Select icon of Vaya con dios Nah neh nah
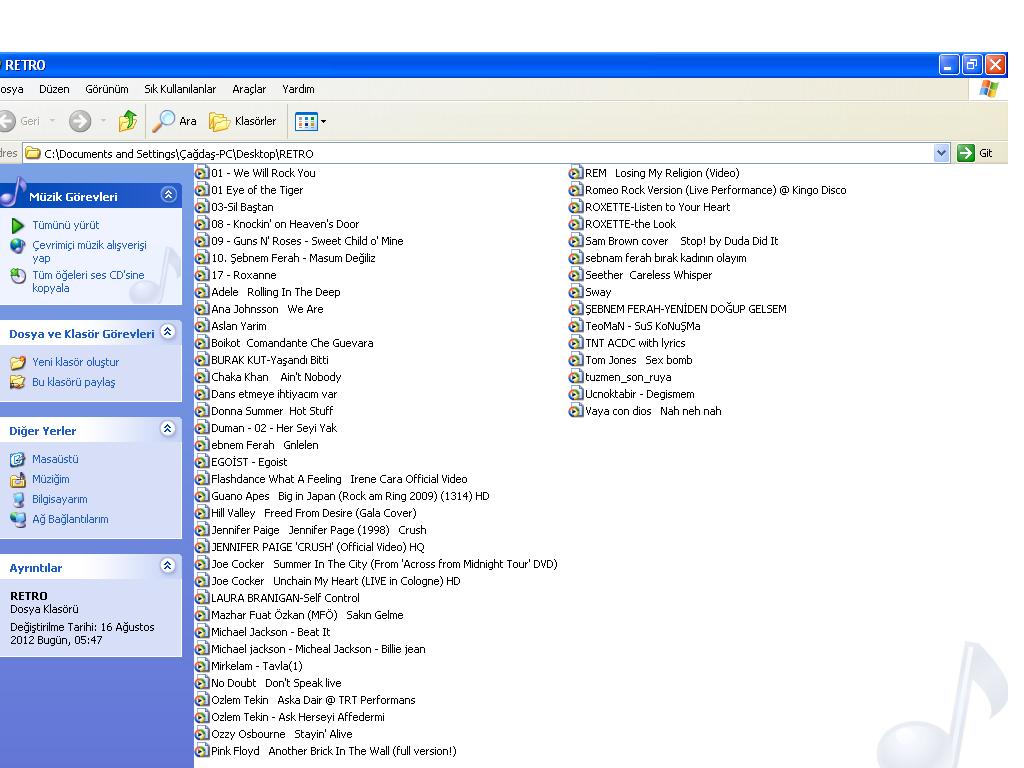Viewport: 1024px width, 768px height. tap(575, 411)
